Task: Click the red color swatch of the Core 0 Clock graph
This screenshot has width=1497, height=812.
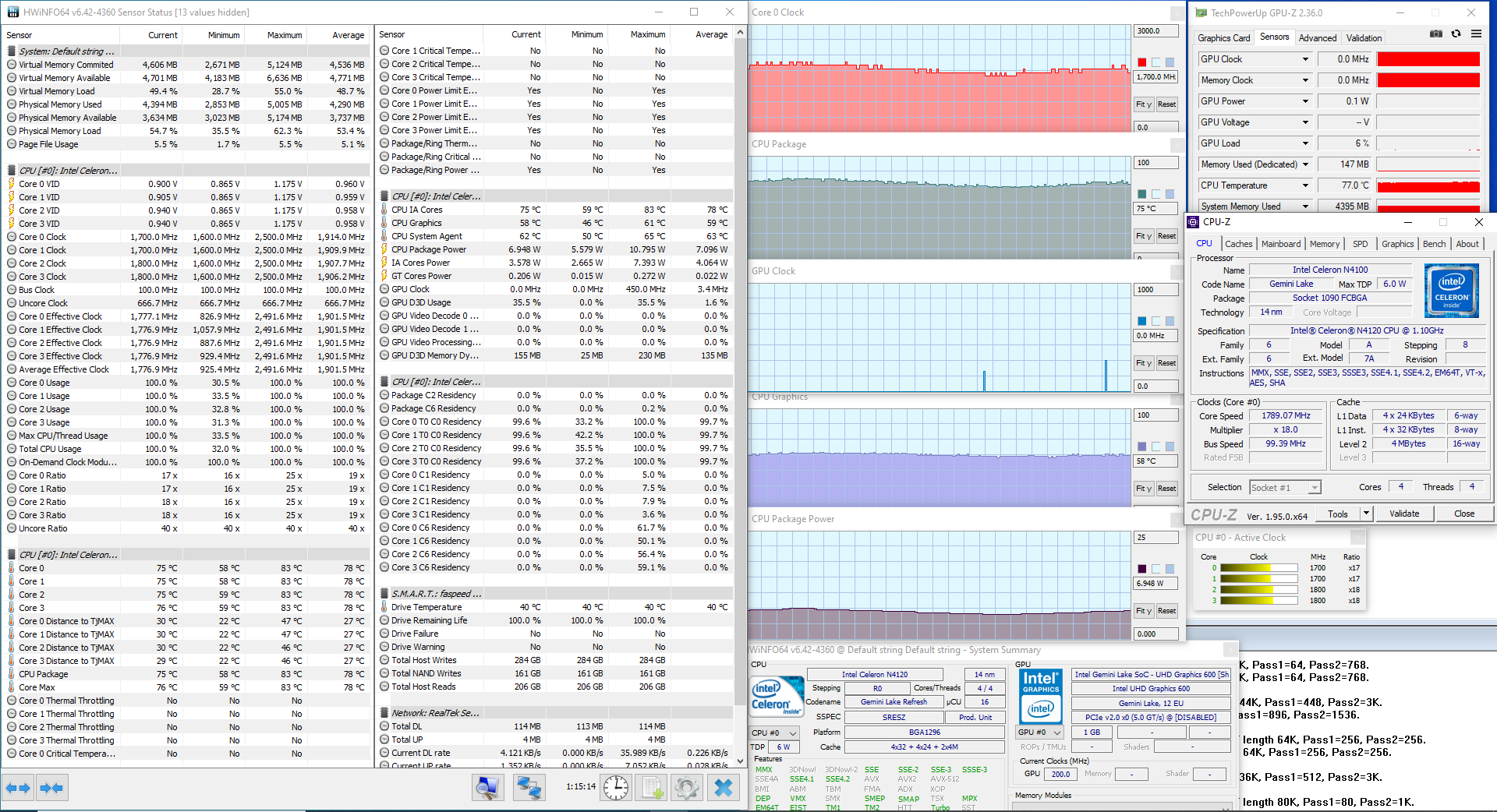Action: 1142,62
